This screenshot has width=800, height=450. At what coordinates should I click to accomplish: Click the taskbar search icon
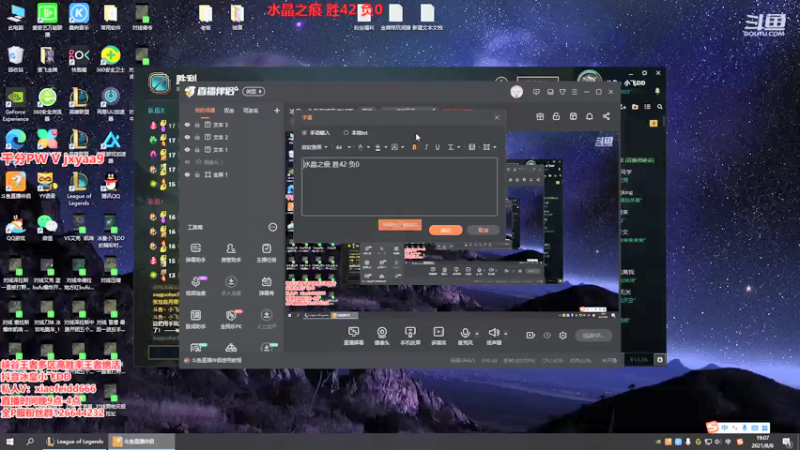(30, 441)
